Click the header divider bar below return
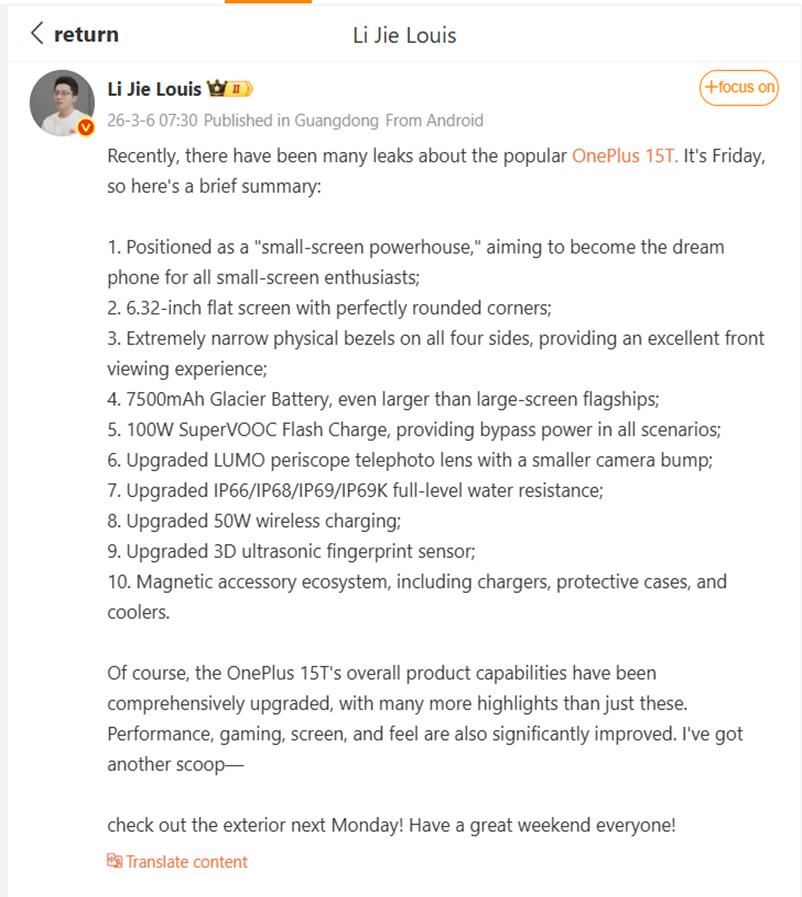Viewport: 802px width, 897px height. pyautogui.click(x=401, y=62)
